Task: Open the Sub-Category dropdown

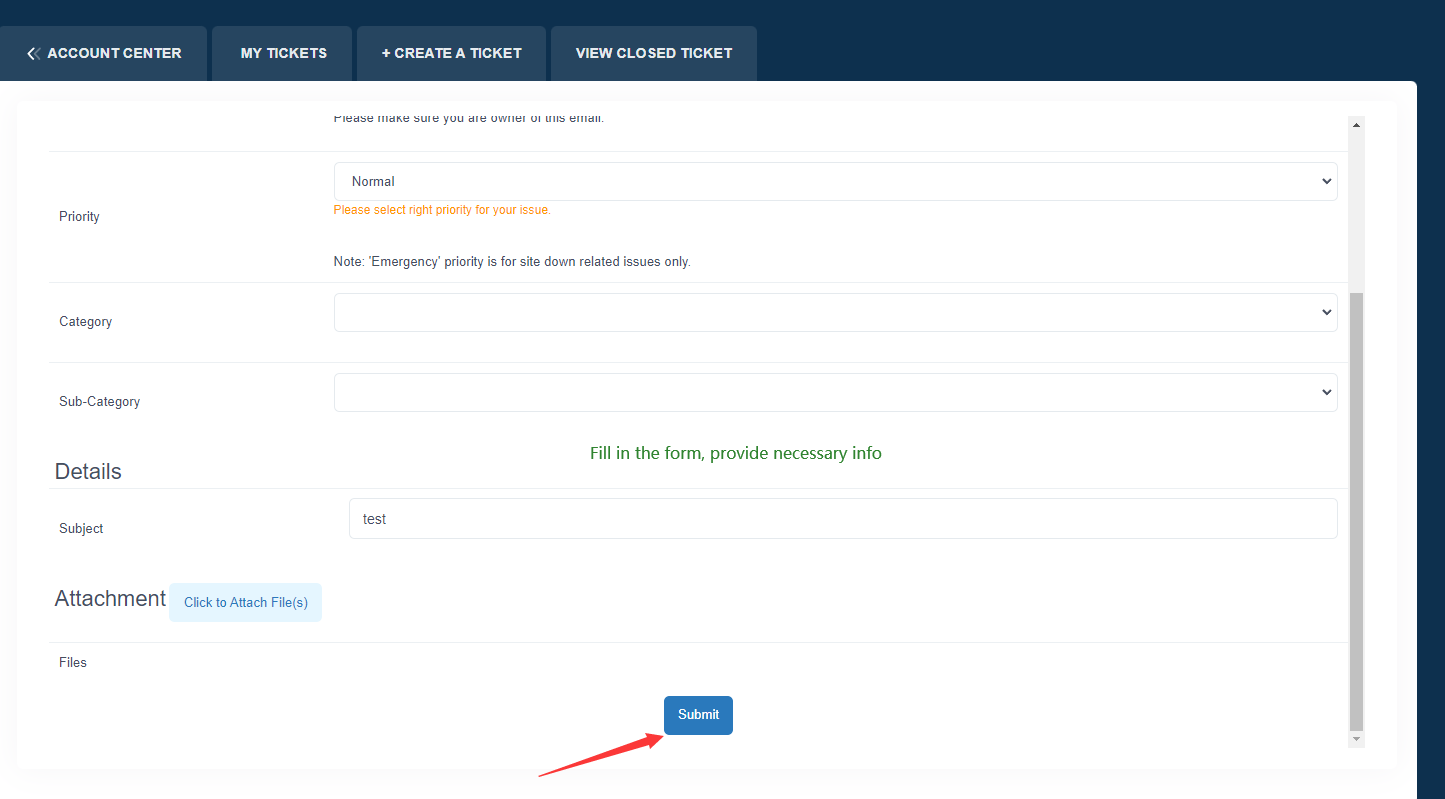Action: coord(835,392)
